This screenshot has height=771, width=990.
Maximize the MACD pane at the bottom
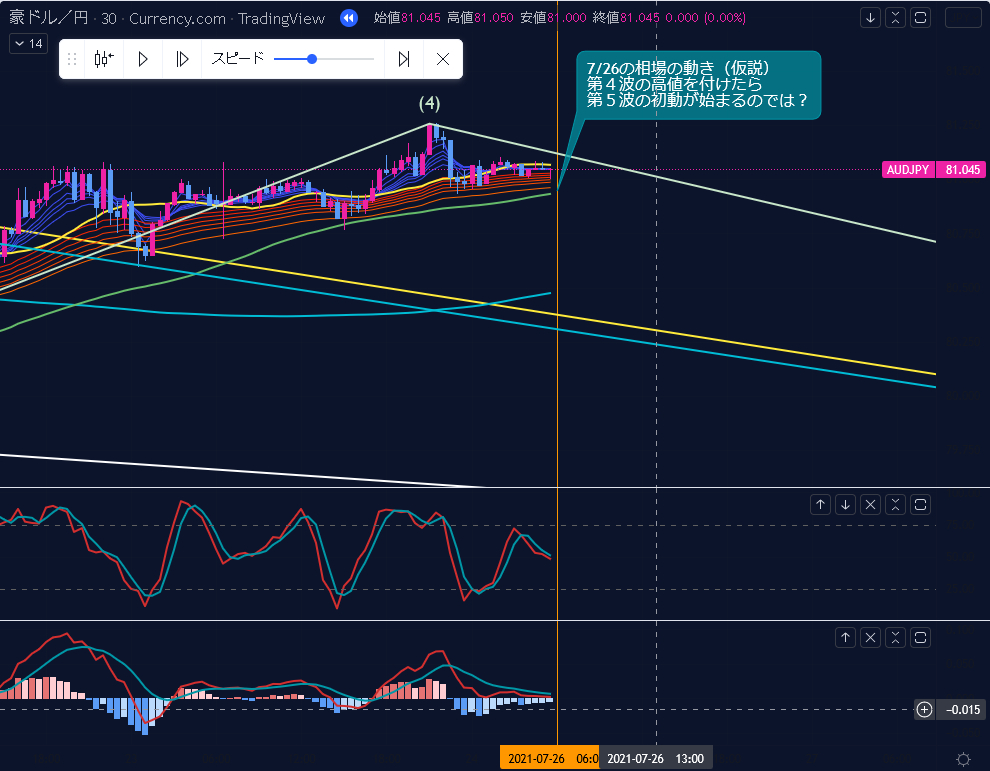coord(921,637)
